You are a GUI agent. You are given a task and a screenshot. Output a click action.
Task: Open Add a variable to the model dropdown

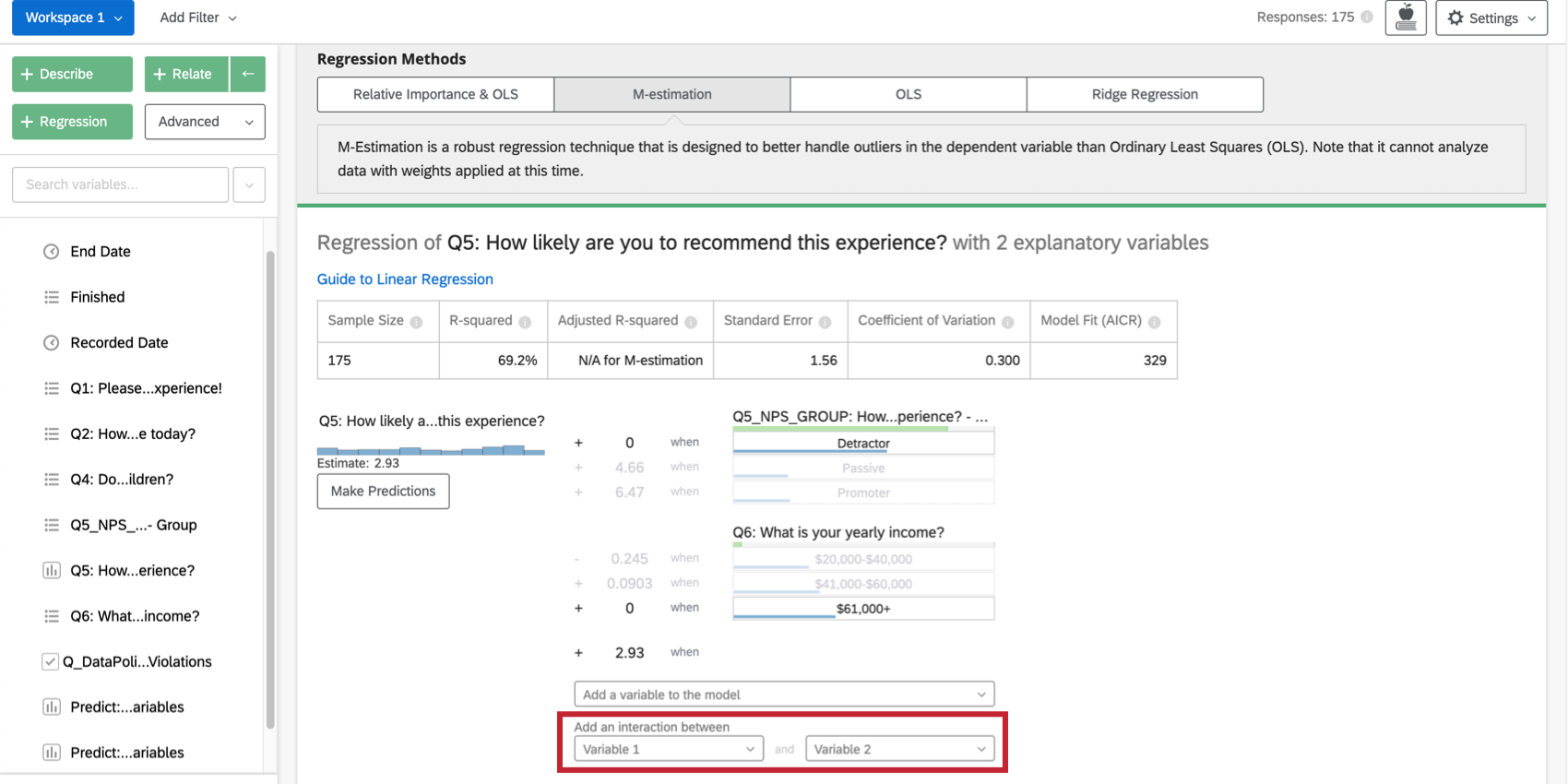click(783, 695)
